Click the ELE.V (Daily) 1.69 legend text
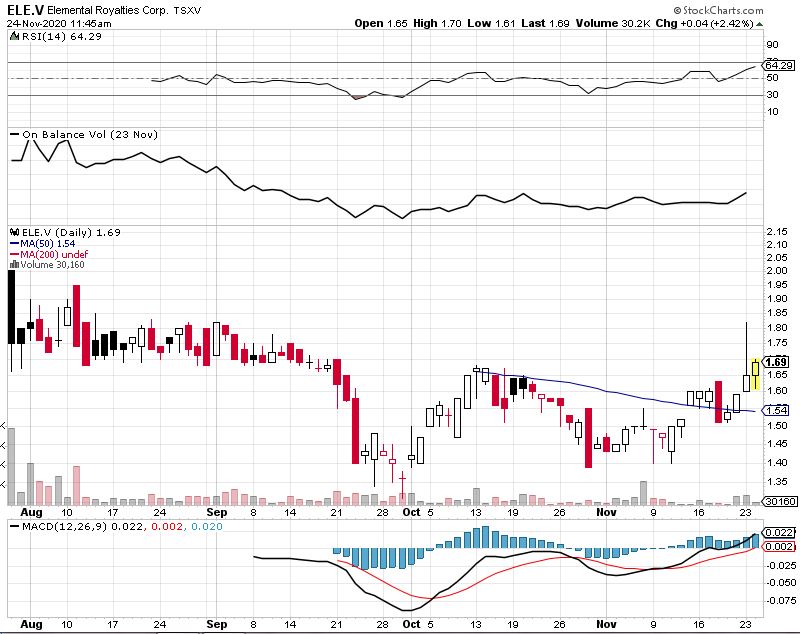Screen dimensions: 800x634 71,233
